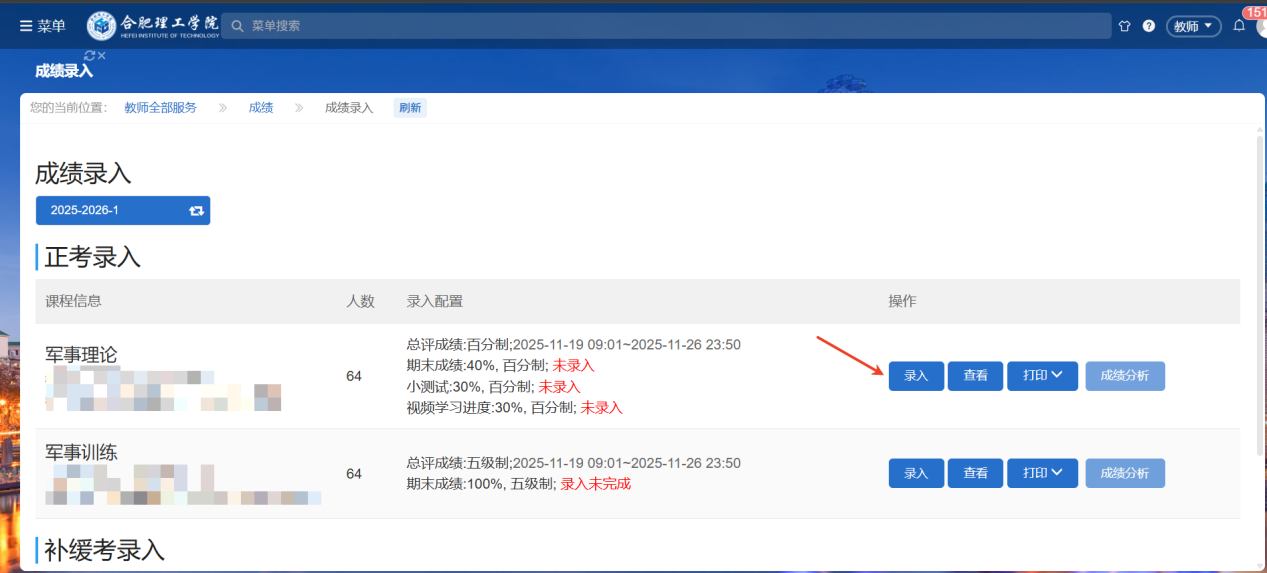Viewport: 1267px width, 573px height.
Task: Click the 人数 column header
Action: tap(360, 301)
